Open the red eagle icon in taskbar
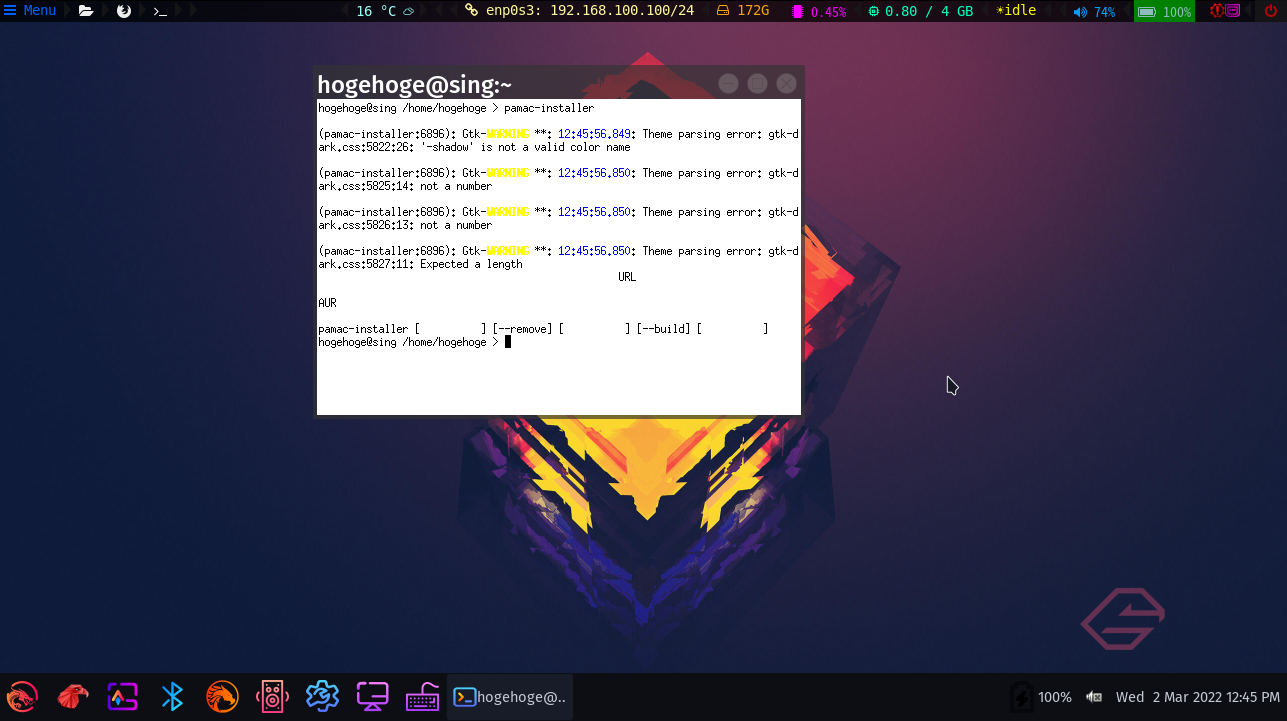1287x721 pixels. 72,696
